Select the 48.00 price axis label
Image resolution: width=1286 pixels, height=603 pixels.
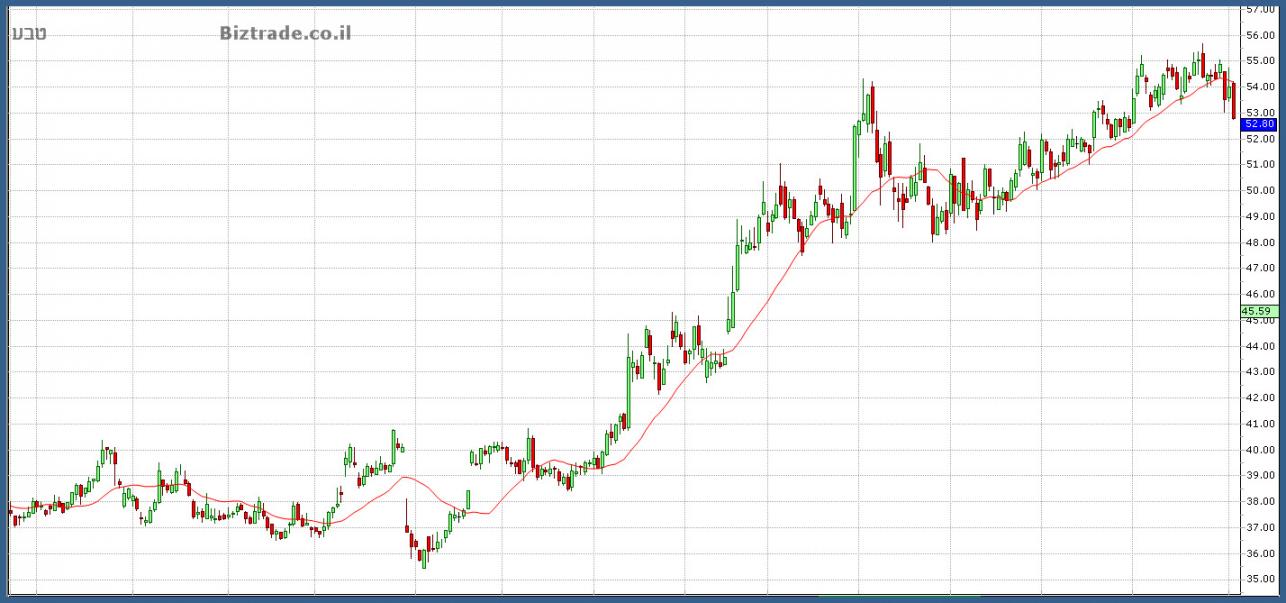(1259, 243)
